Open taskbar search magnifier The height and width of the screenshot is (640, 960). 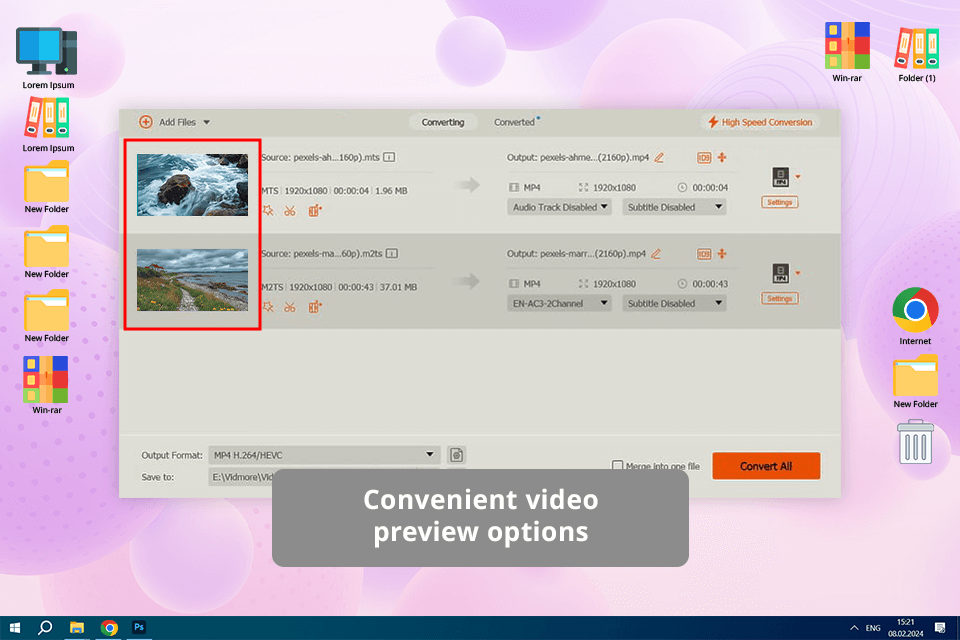pos(45,628)
